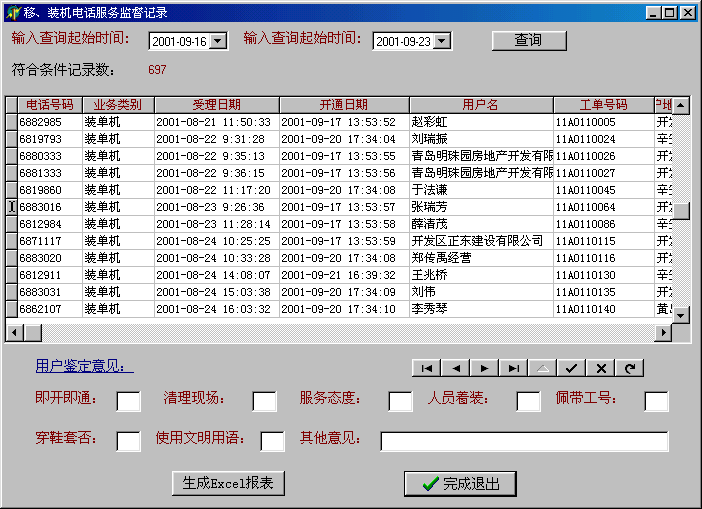702x509 pixels.
Task: Click the 电话号码 column header
Action: coord(50,105)
